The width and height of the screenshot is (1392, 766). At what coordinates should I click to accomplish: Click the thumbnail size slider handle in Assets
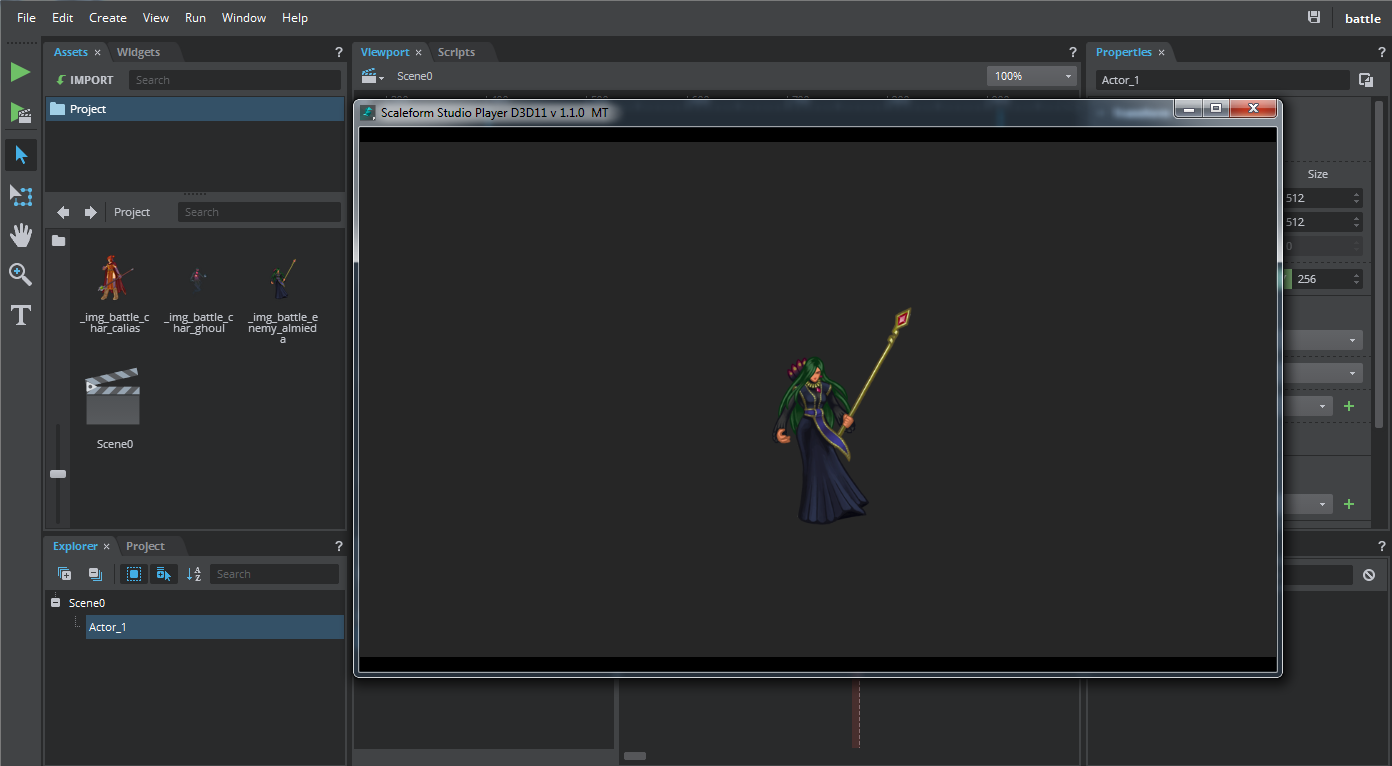pos(58,474)
